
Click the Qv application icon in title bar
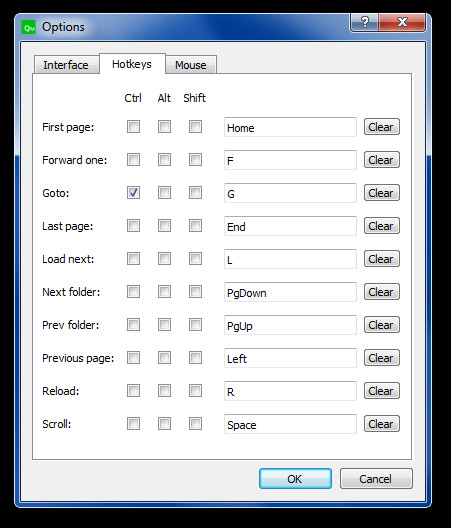pyautogui.click(x=29, y=27)
